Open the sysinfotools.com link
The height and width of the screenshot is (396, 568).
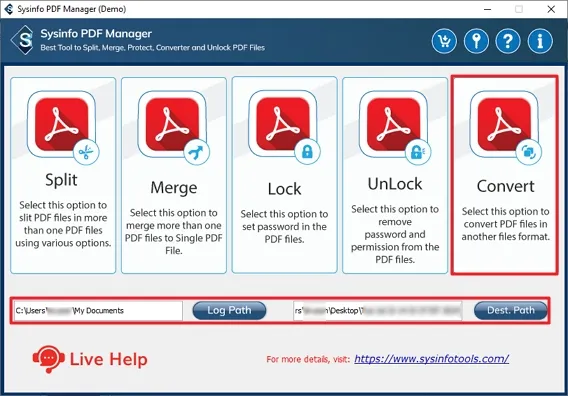431,359
